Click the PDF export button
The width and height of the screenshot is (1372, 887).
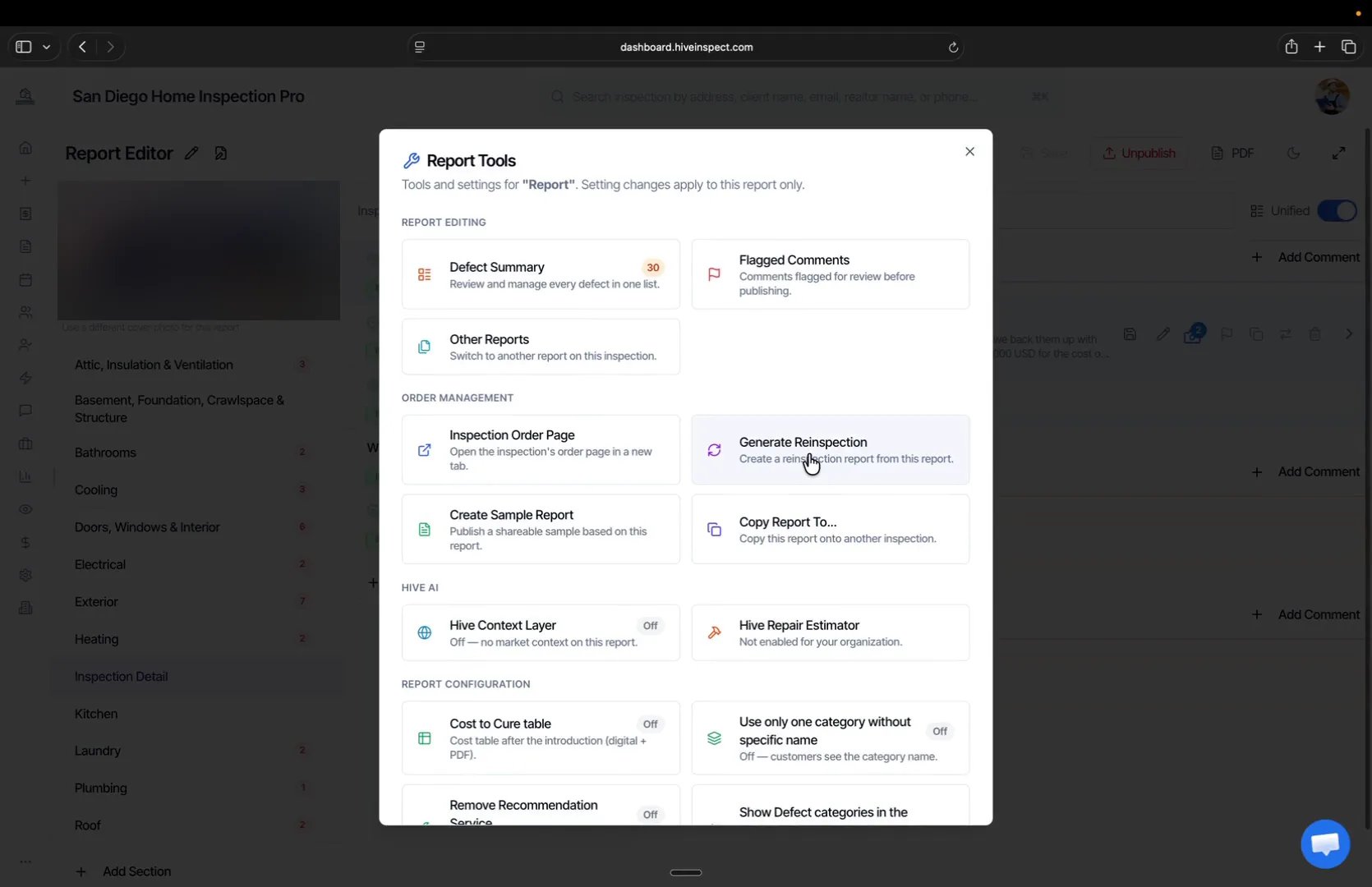pyautogui.click(x=1232, y=154)
